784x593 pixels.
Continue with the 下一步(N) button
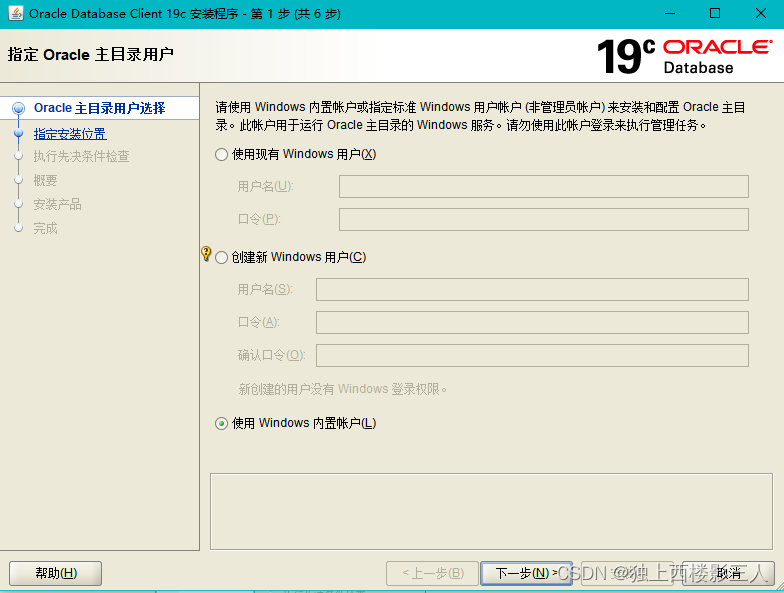coord(526,573)
